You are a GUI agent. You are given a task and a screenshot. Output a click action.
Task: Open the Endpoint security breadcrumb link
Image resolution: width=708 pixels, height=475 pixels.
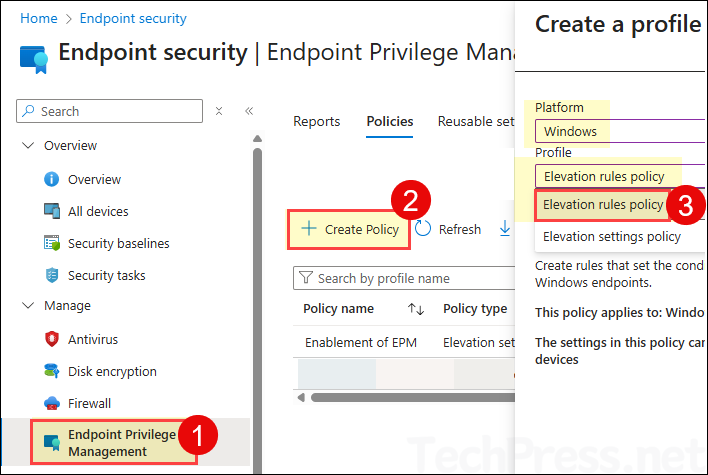pos(133,19)
